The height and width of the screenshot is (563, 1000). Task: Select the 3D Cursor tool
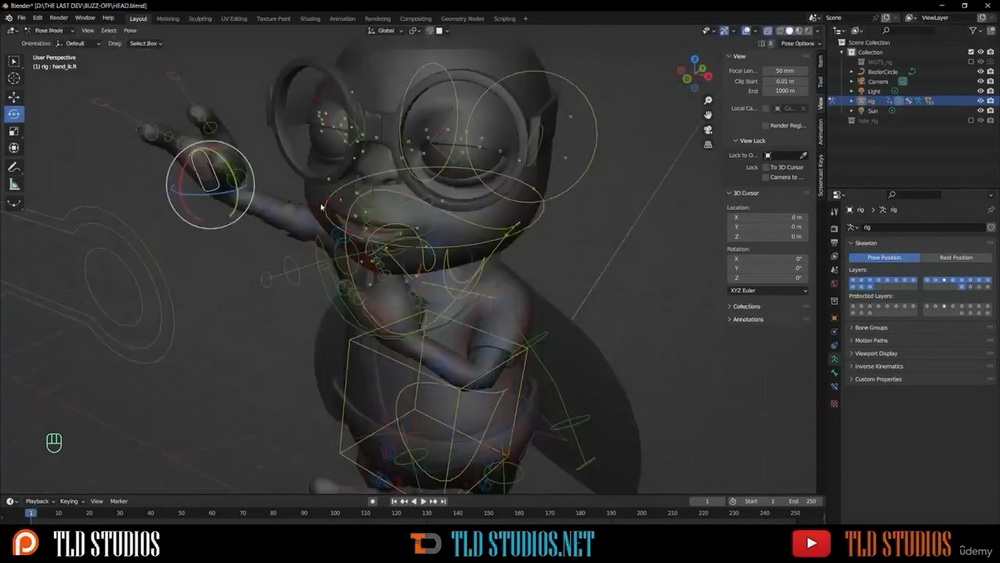(13, 78)
